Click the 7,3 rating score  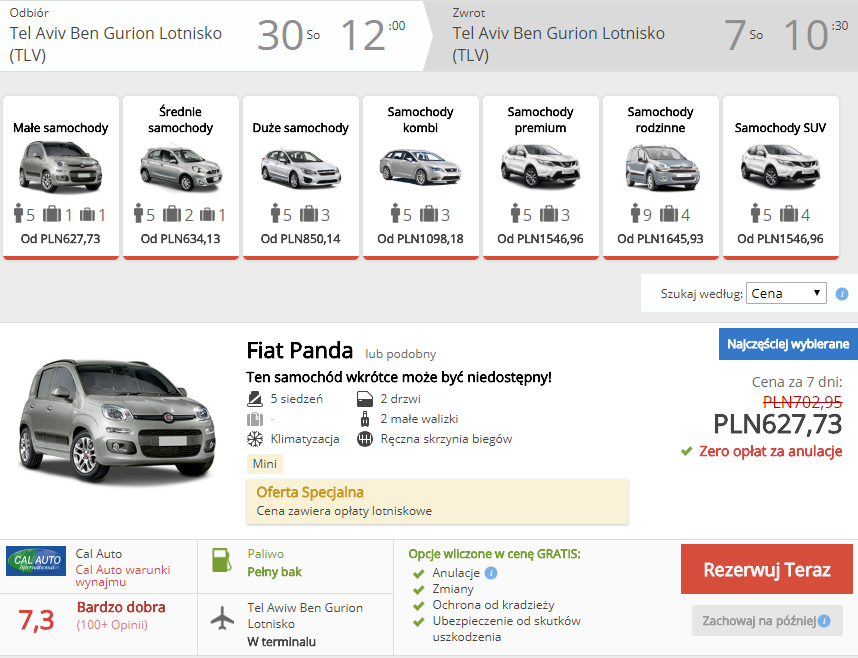(x=36, y=620)
